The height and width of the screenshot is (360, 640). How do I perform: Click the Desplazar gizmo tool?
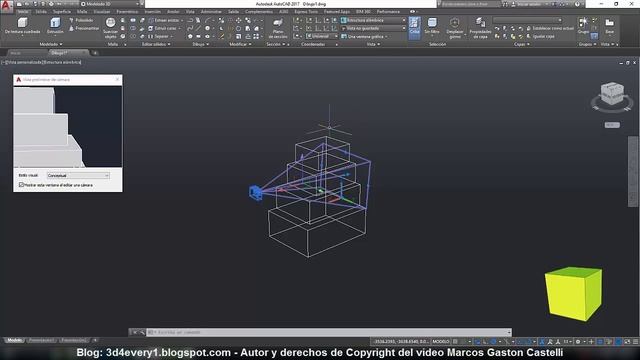coord(454,28)
